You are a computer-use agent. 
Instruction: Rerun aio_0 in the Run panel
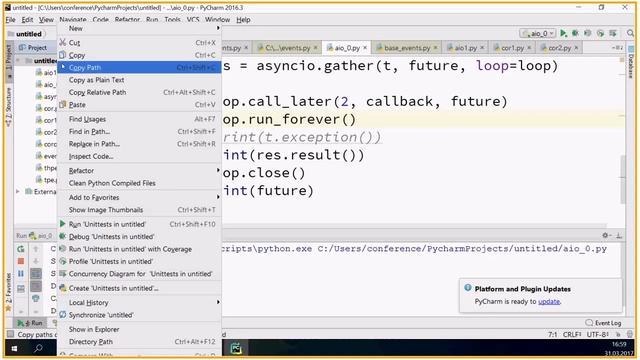point(21,249)
